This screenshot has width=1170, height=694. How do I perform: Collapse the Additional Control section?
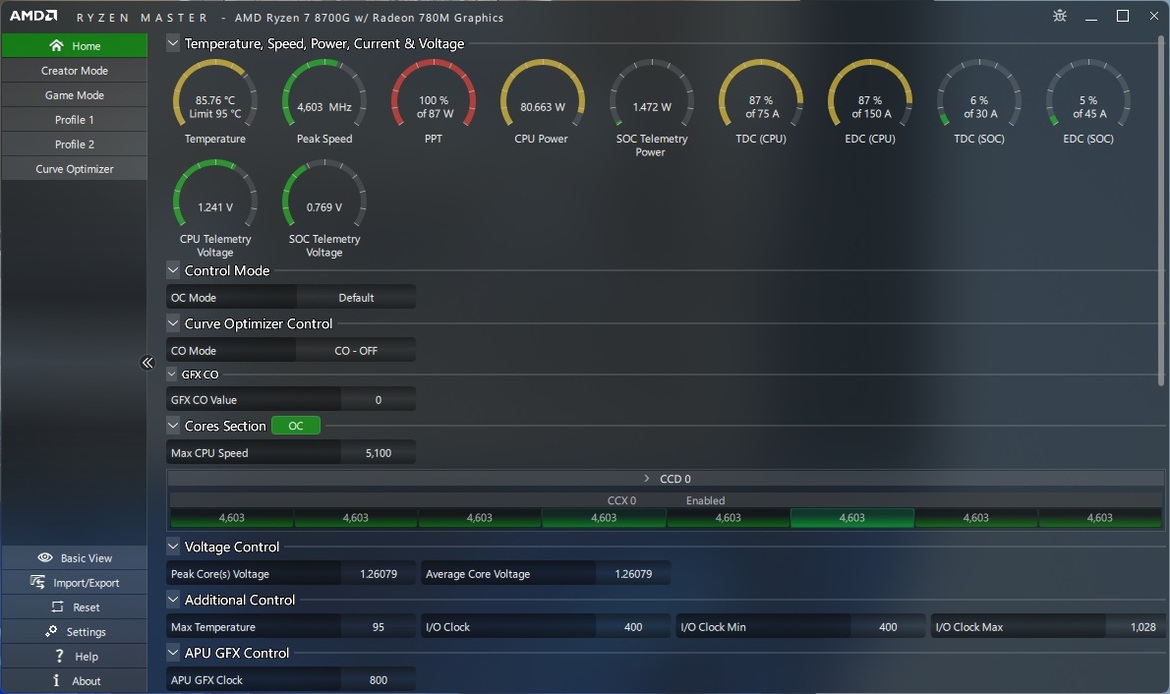pyautogui.click(x=172, y=599)
